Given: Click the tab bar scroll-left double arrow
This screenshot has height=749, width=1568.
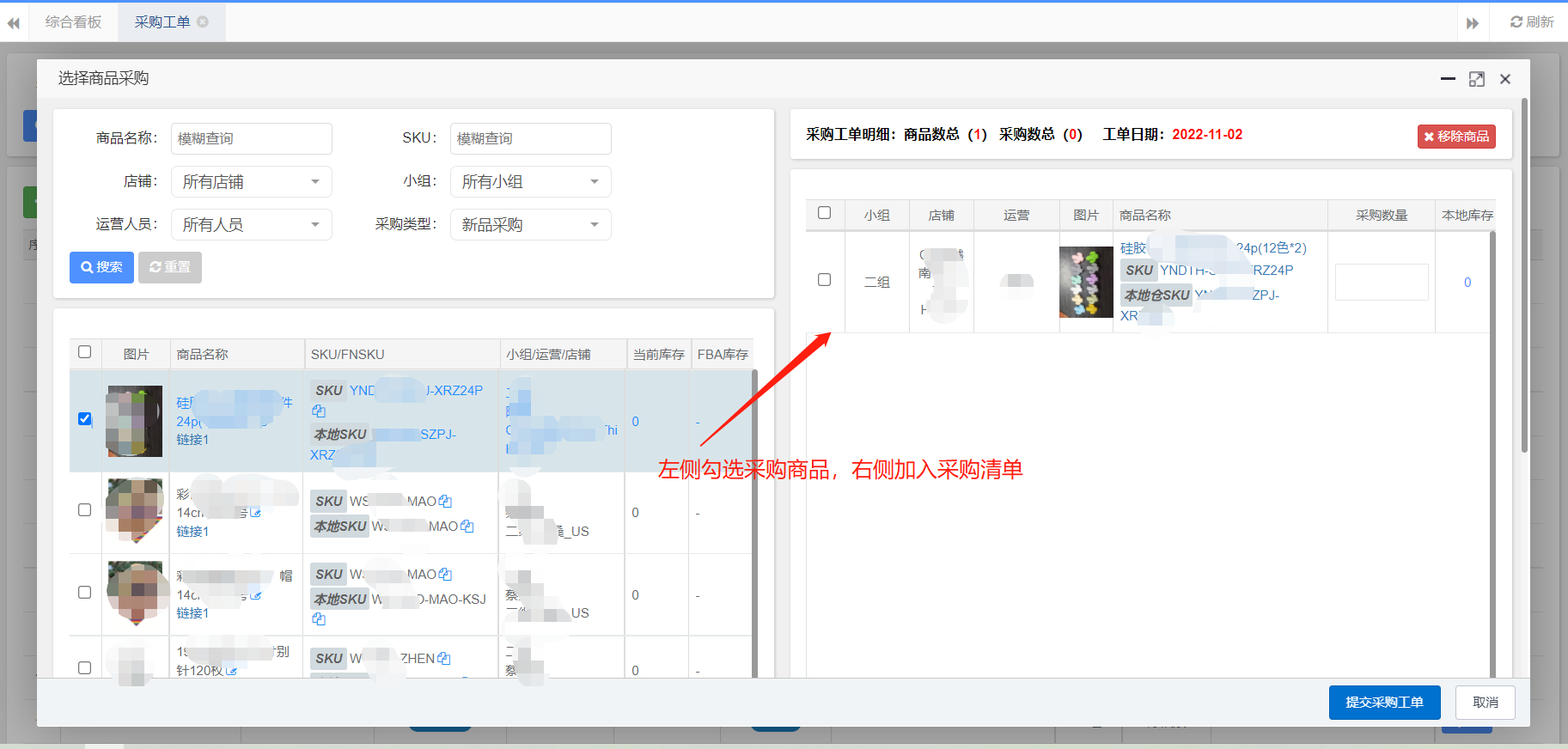Looking at the screenshot, I should coord(14,23).
